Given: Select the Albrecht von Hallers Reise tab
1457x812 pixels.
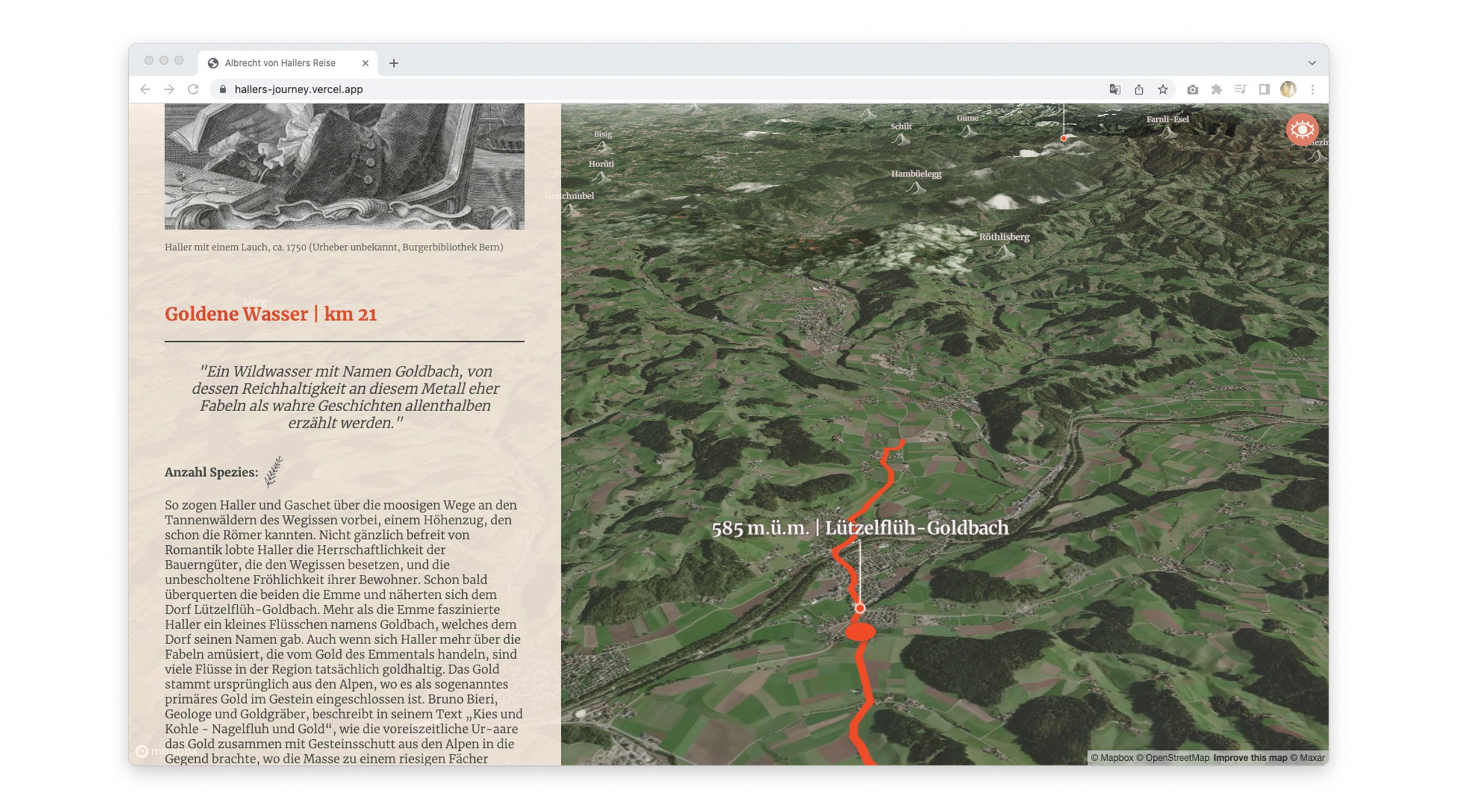Looking at the screenshot, I should pos(288,63).
